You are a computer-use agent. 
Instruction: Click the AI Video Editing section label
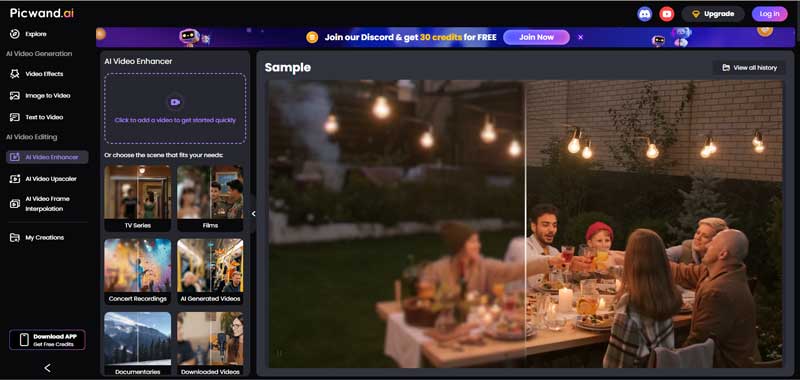click(32, 137)
